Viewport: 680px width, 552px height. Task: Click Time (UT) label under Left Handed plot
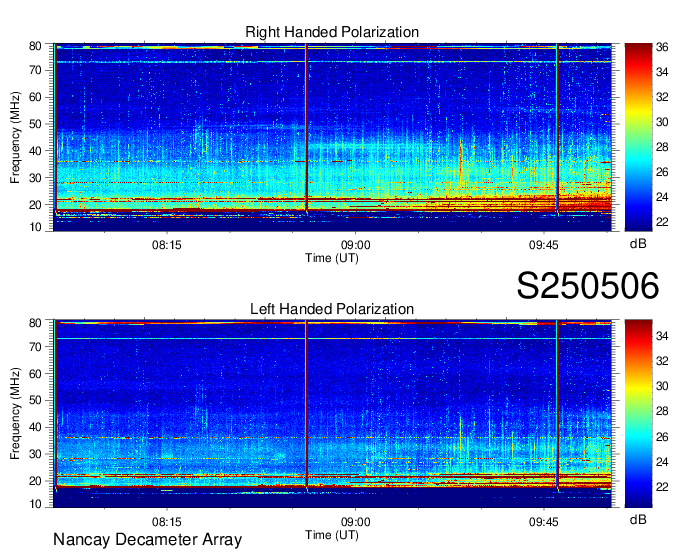[x=332, y=535]
